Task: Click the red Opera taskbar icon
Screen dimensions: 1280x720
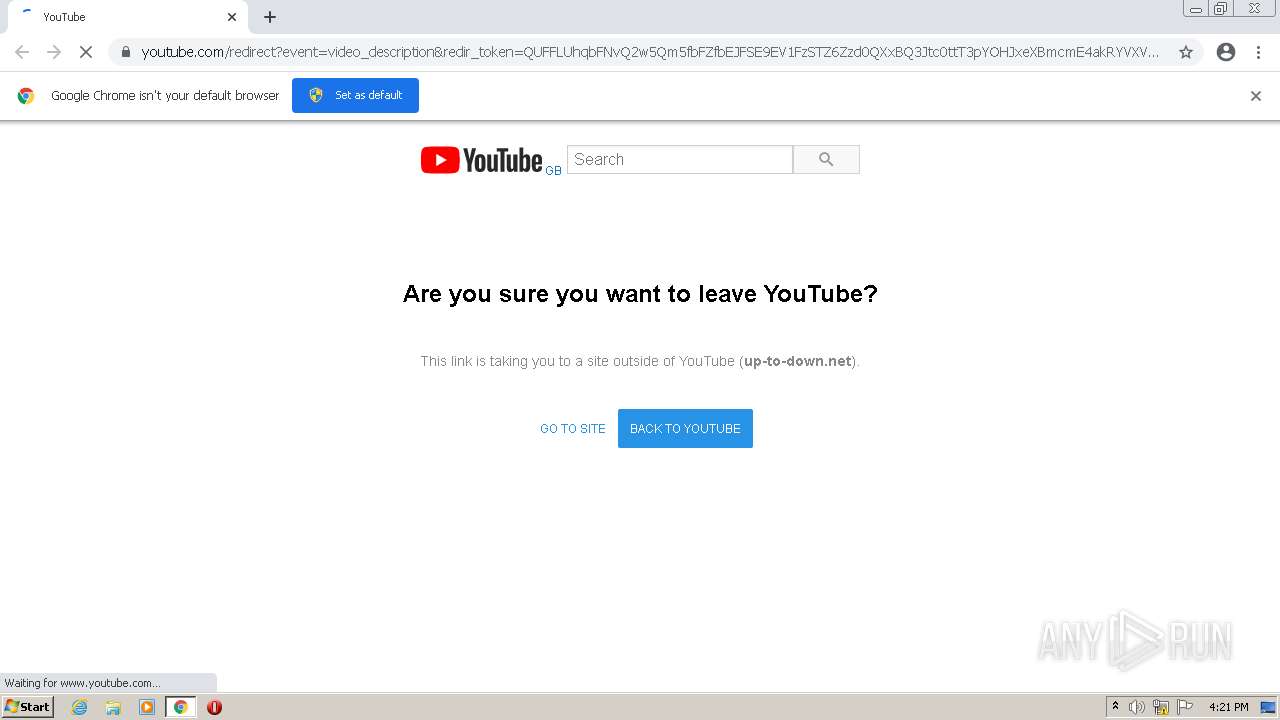Action: point(214,707)
